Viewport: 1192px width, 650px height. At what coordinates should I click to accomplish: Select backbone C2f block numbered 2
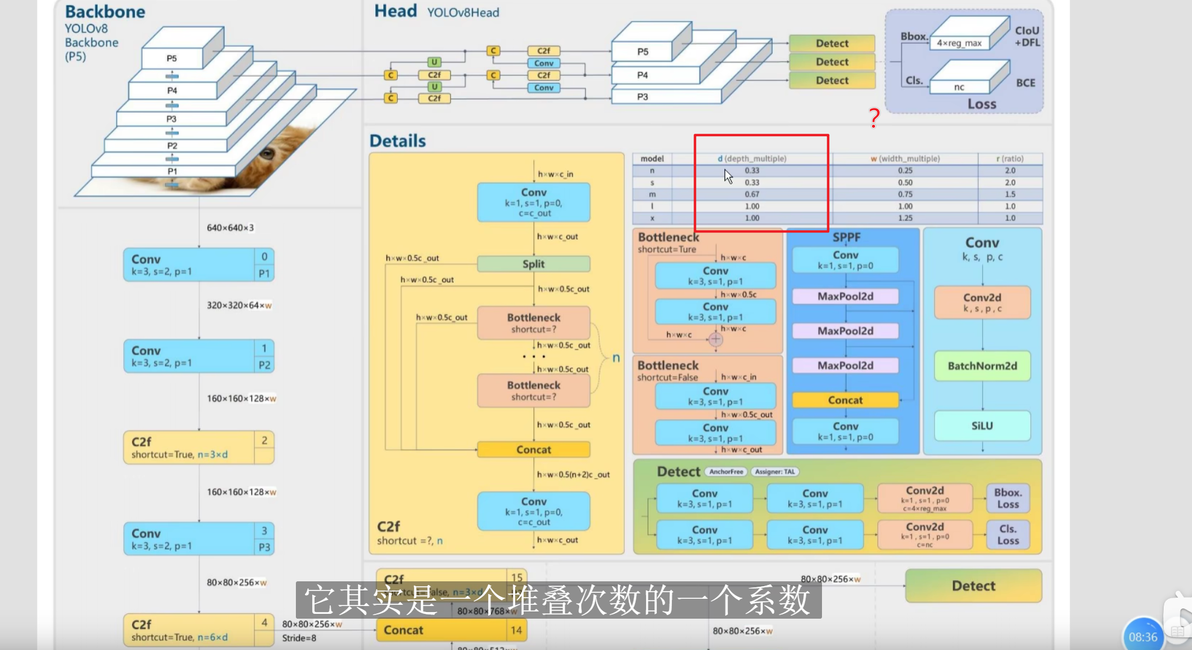(x=198, y=448)
